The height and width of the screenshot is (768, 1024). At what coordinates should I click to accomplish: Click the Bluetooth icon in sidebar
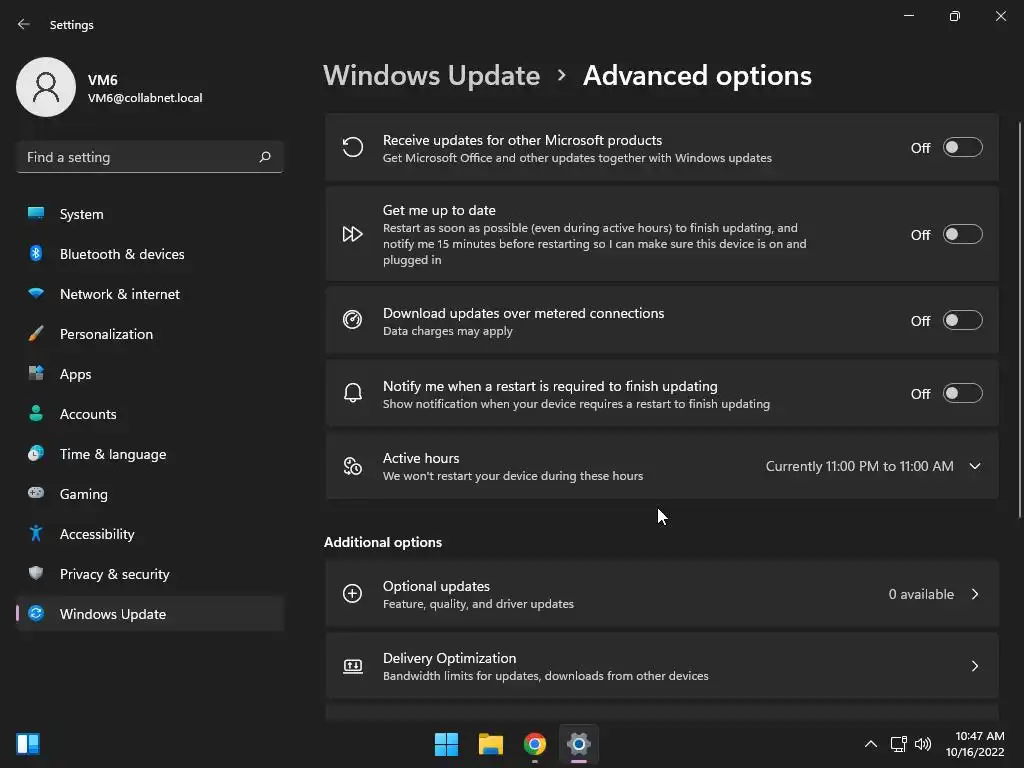(x=36, y=253)
